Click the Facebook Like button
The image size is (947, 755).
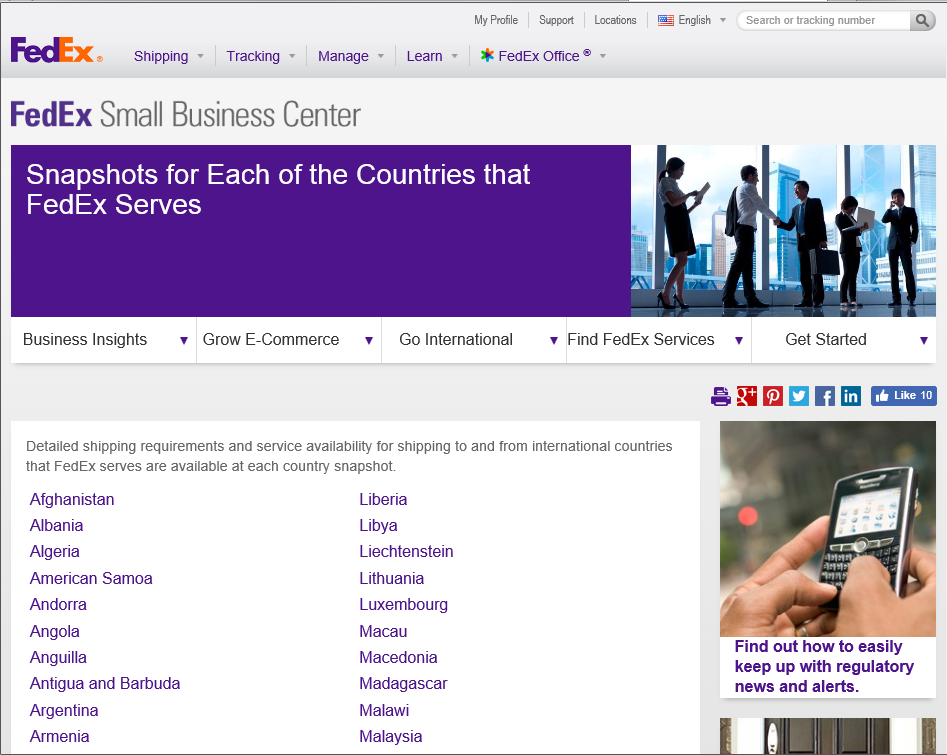[904, 396]
